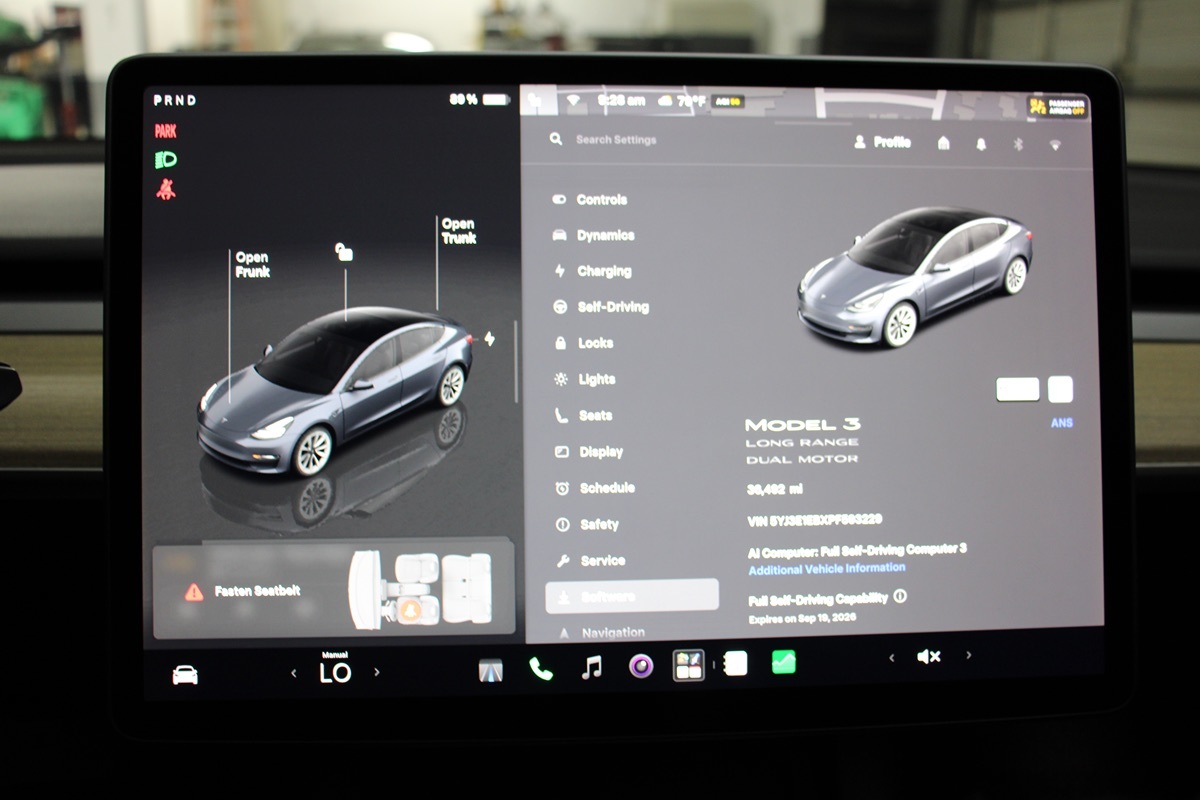
Task: Tap the passenger airbag off indicator
Action: pyautogui.click(x=1057, y=106)
